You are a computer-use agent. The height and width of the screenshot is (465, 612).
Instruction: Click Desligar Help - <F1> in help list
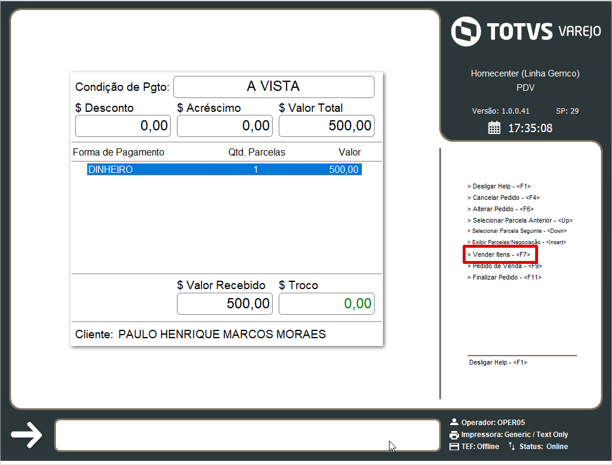pyautogui.click(x=499, y=186)
